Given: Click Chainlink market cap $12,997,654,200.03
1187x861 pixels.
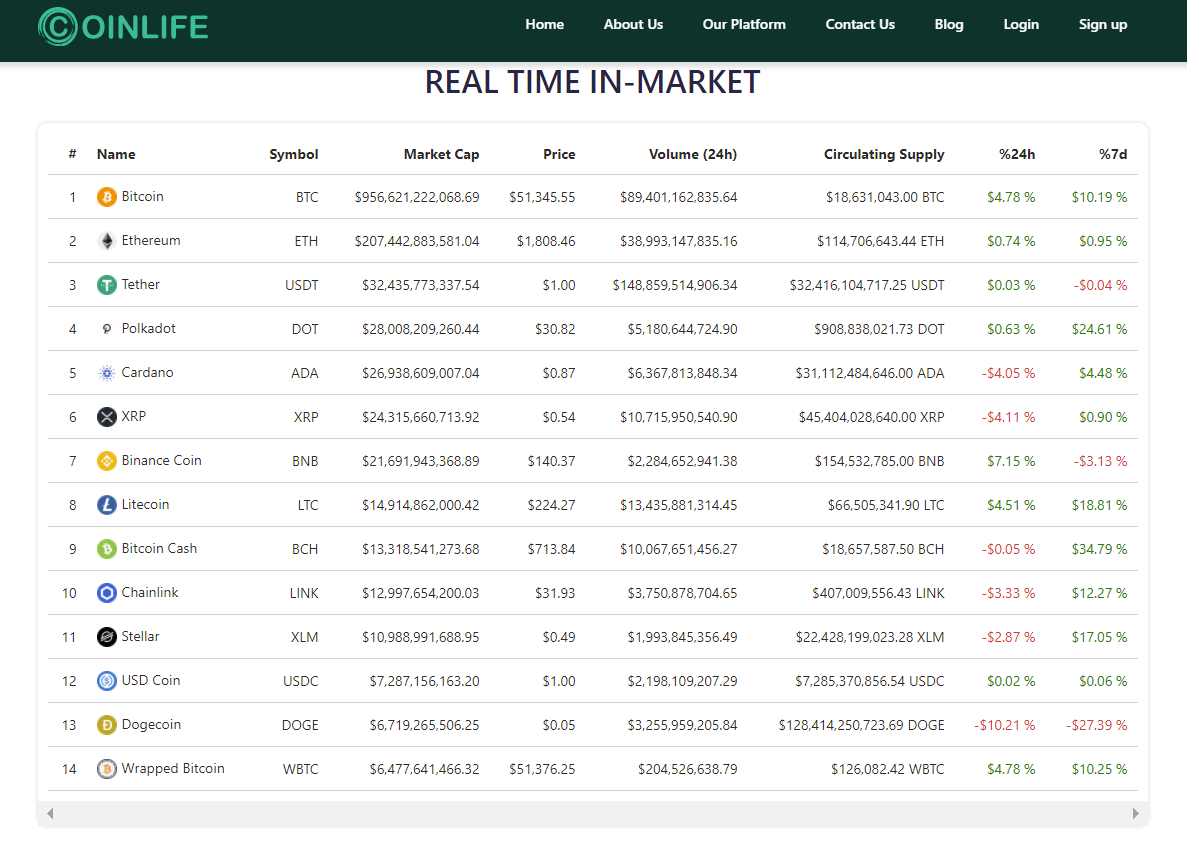Looking at the screenshot, I should coord(420,592).
